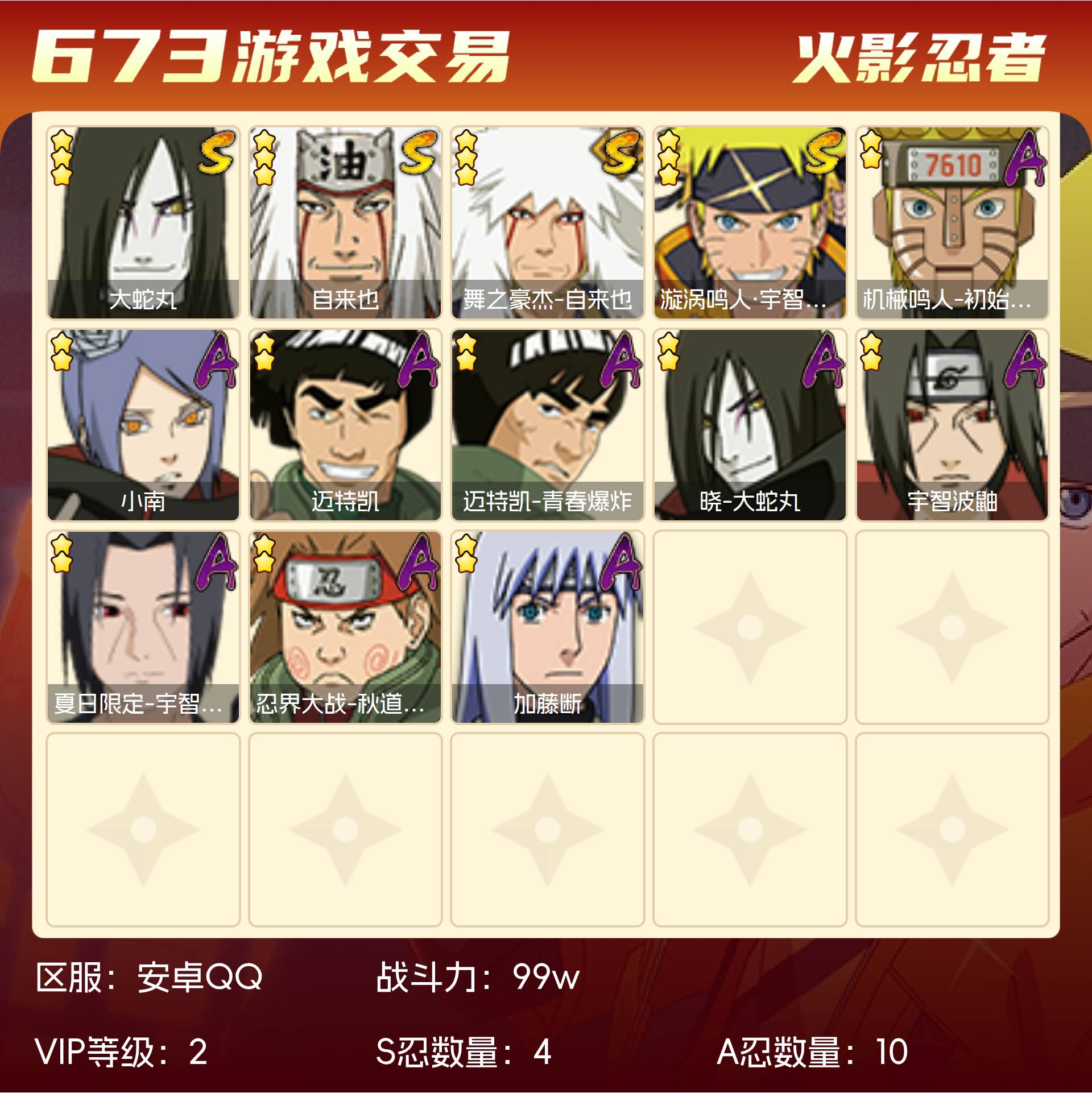Open the 小南 ninja card
This screenshot has width=1092, height=1093.
click(x=143, y=425)
